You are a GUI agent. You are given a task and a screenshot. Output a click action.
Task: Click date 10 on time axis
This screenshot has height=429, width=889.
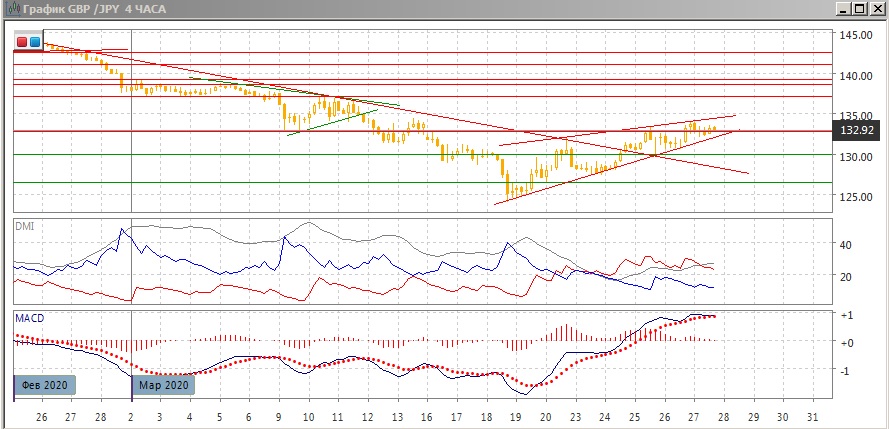coord(308,415)
